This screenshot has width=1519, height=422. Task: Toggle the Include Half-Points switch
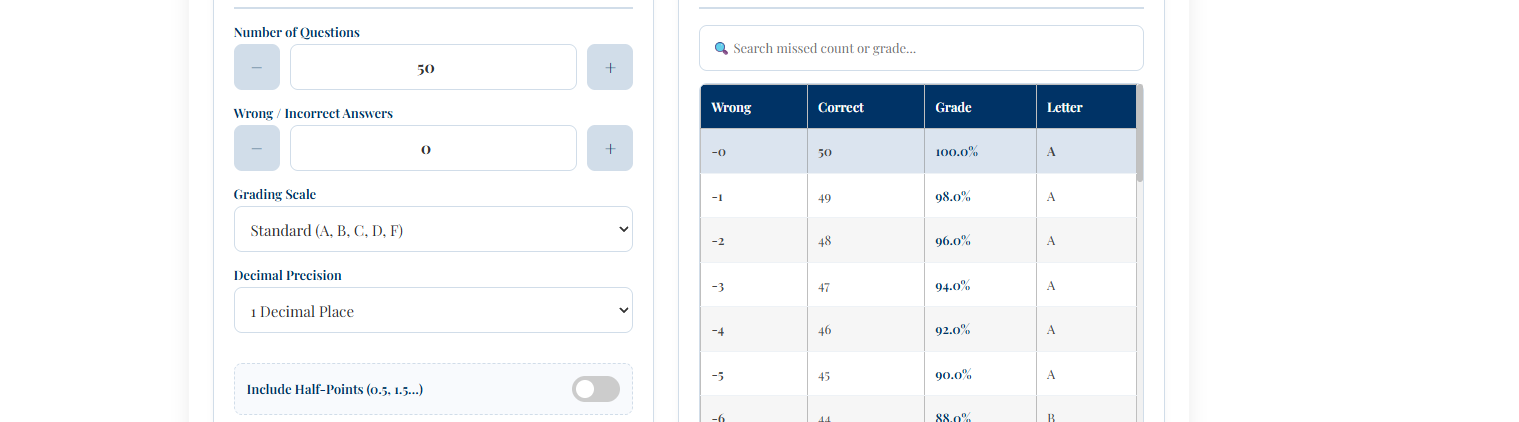click(596, 389)
